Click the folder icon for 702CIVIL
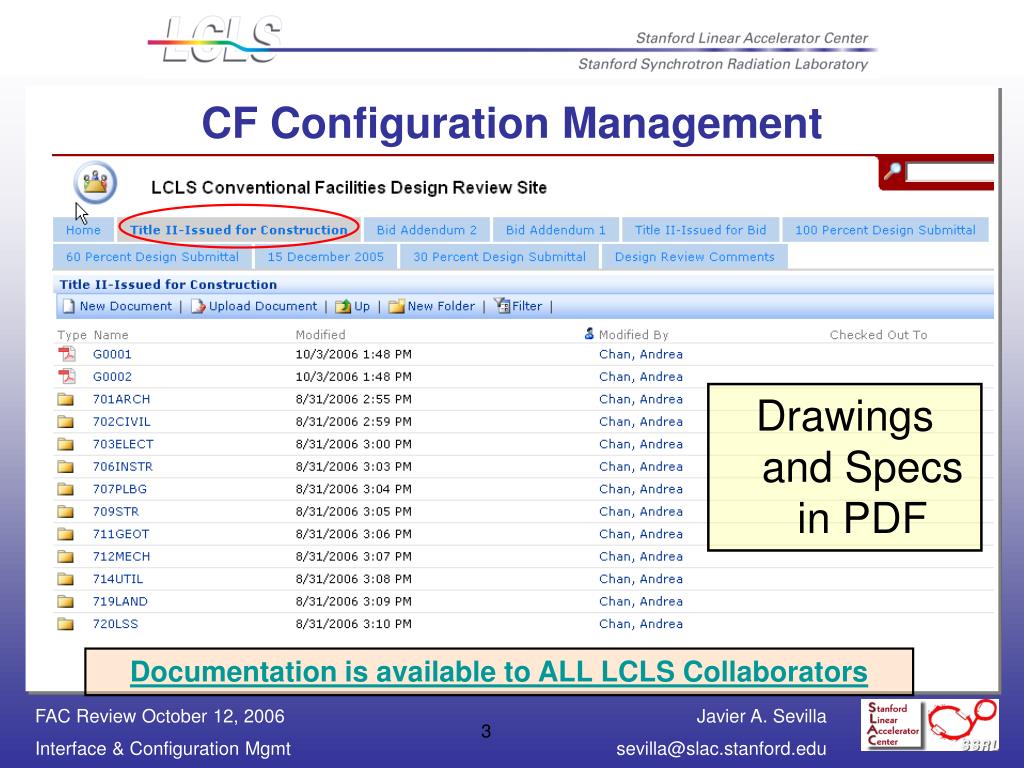The height and width of the screenshot is (768, 1024). [x=65, y=421]
